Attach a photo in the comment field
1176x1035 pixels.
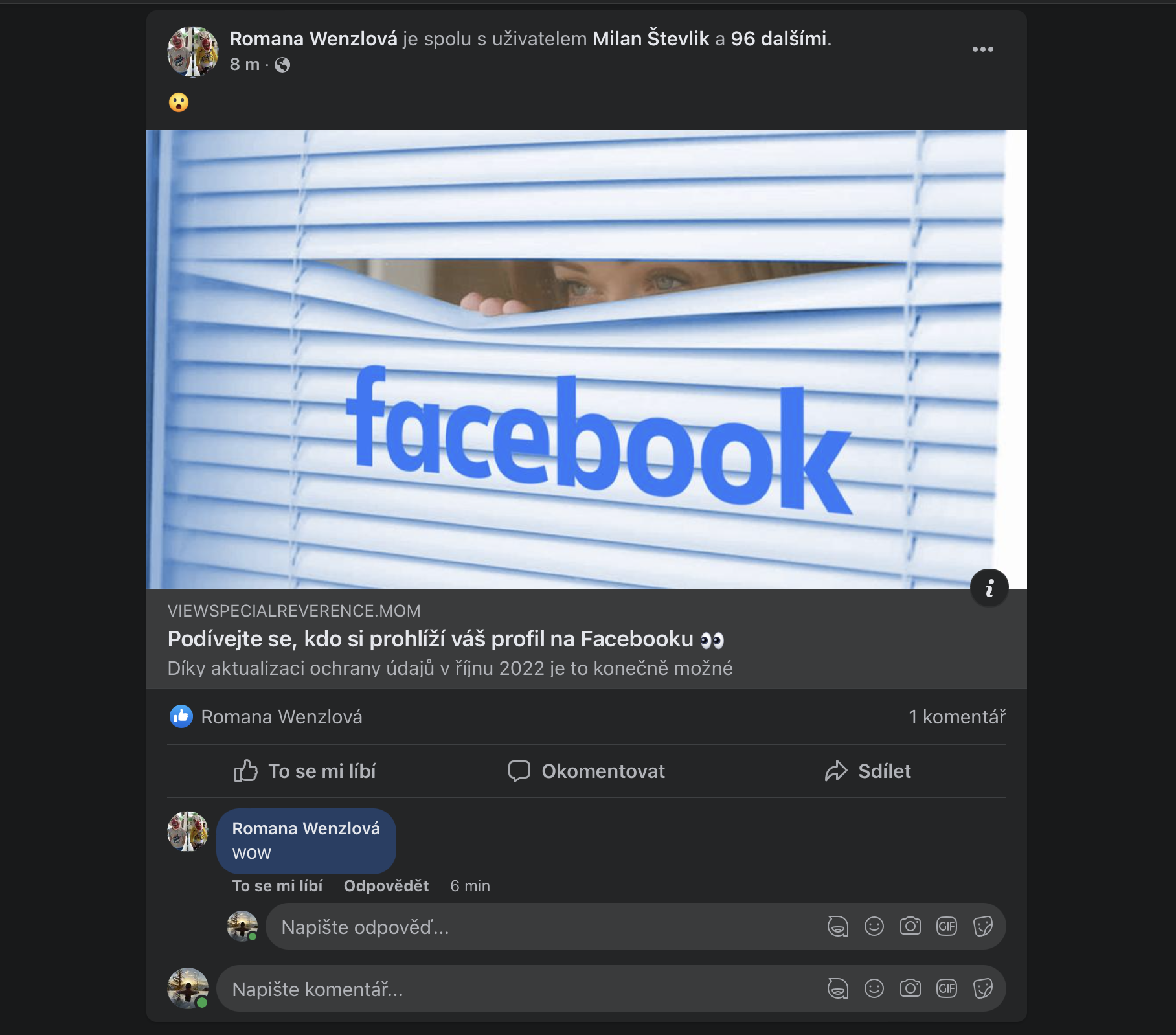(x=910, y=989)
